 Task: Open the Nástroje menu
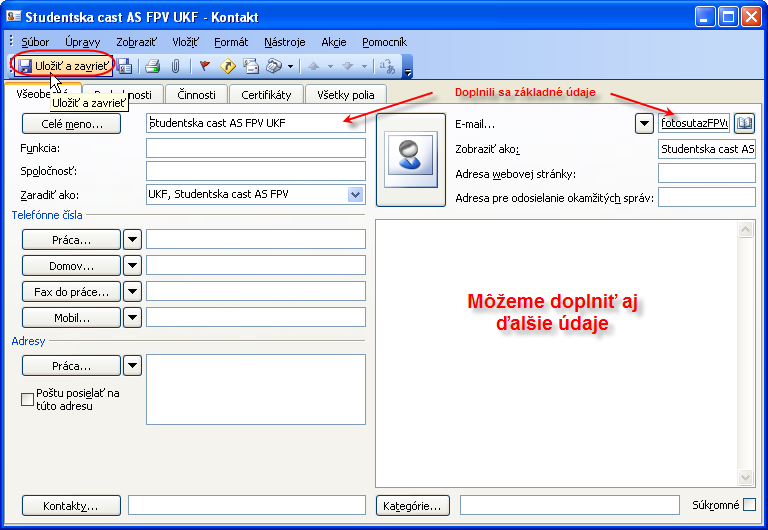click(x=285, y=42)
